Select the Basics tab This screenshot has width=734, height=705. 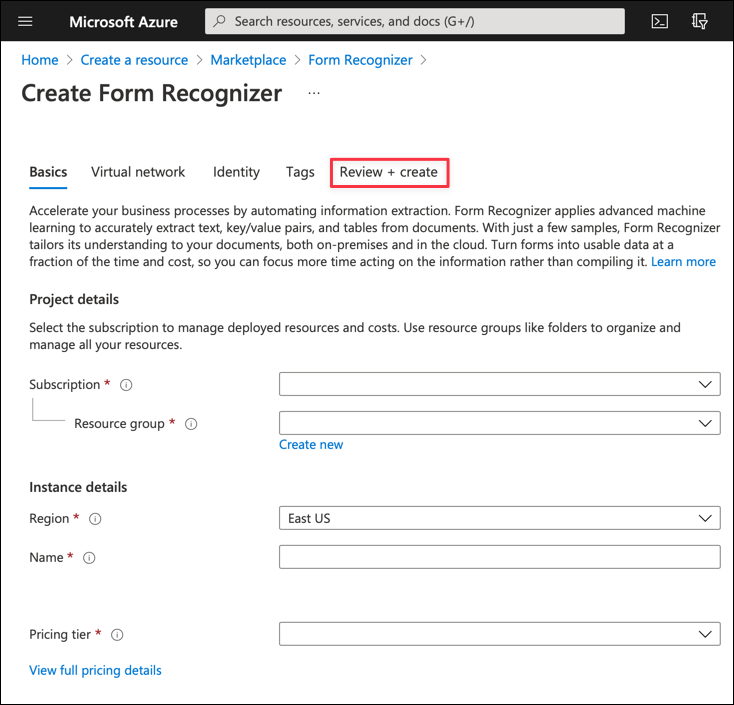pos(48,172)
